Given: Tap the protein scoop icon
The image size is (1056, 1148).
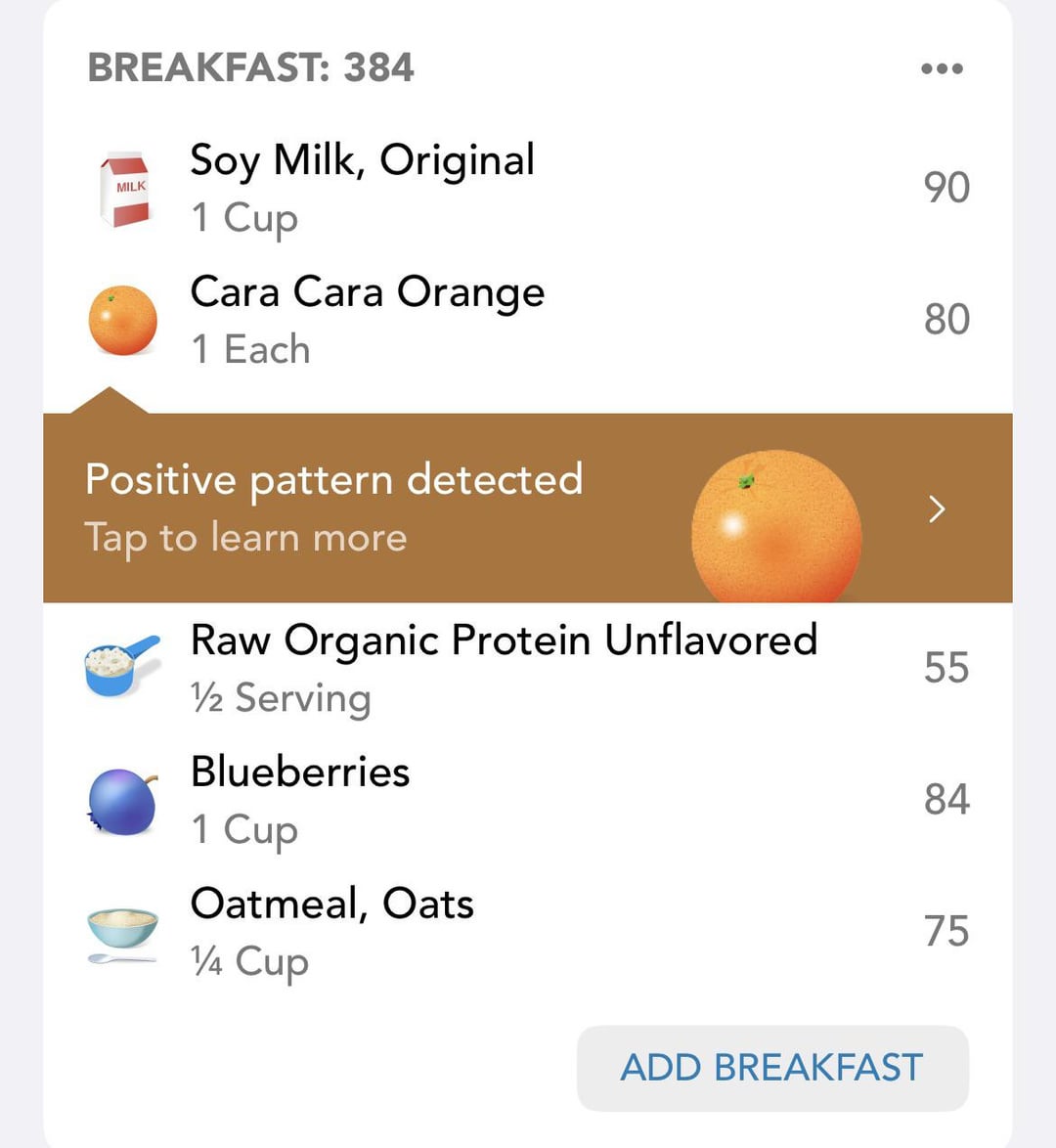Looking at the screenshot, I should 121,666.
